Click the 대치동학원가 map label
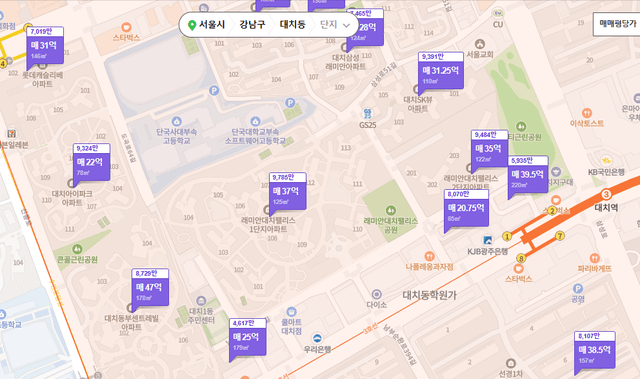The image size is (640, 379). click(x=429, y=295)
